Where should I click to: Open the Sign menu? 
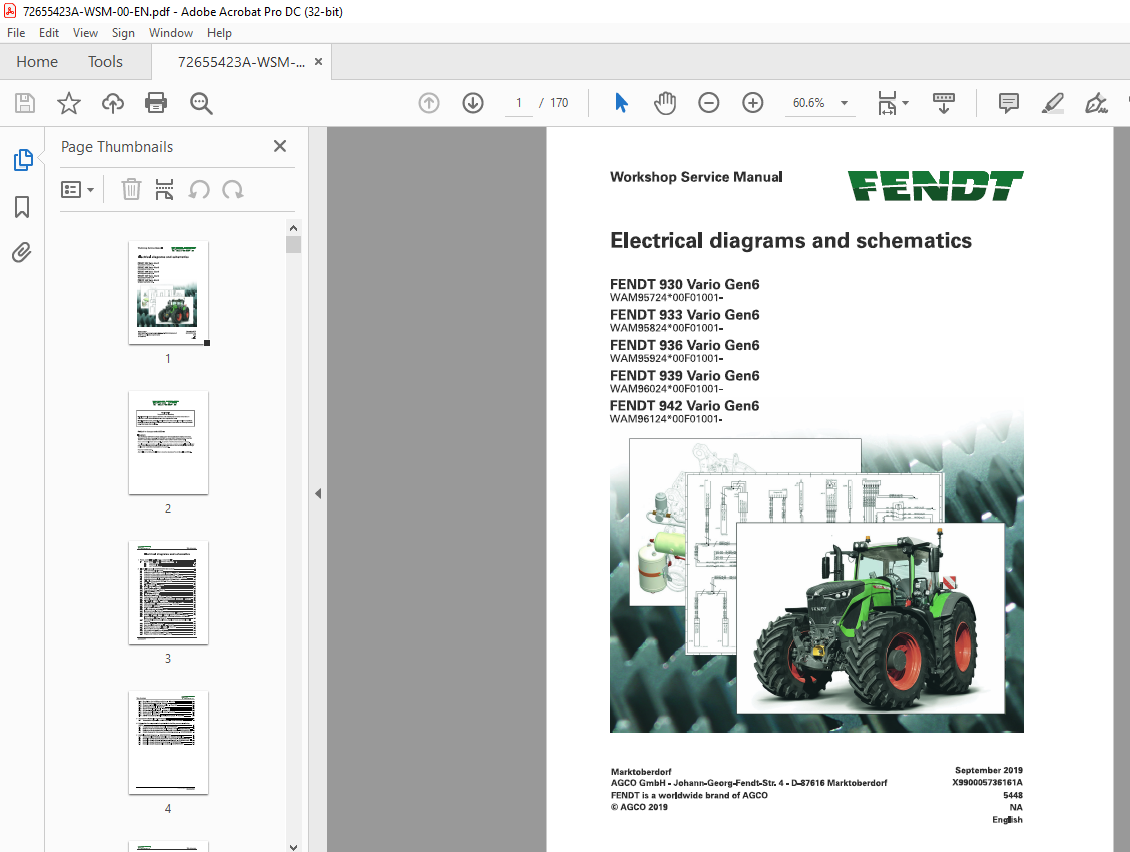point(123,33)
